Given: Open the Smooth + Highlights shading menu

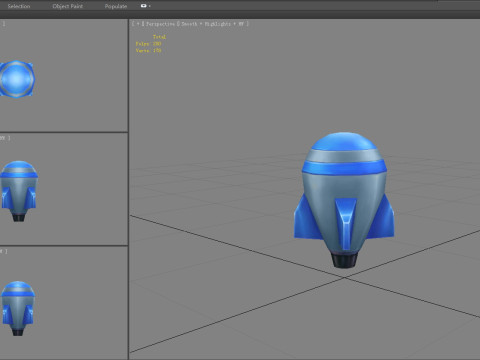Looking at the screenshot, I should click(206, 24).
